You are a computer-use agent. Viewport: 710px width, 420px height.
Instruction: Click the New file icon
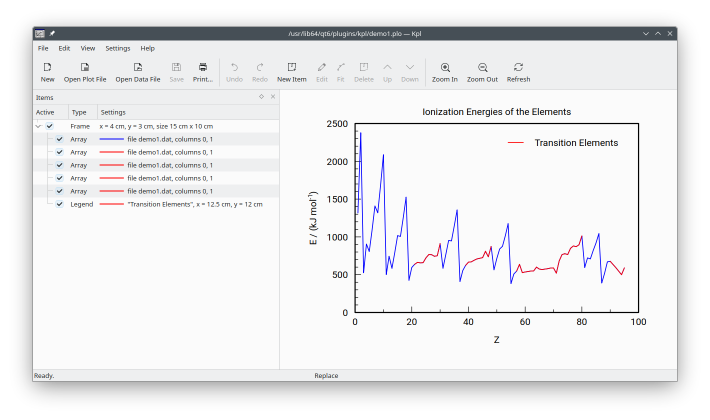[x=47, y=67]
